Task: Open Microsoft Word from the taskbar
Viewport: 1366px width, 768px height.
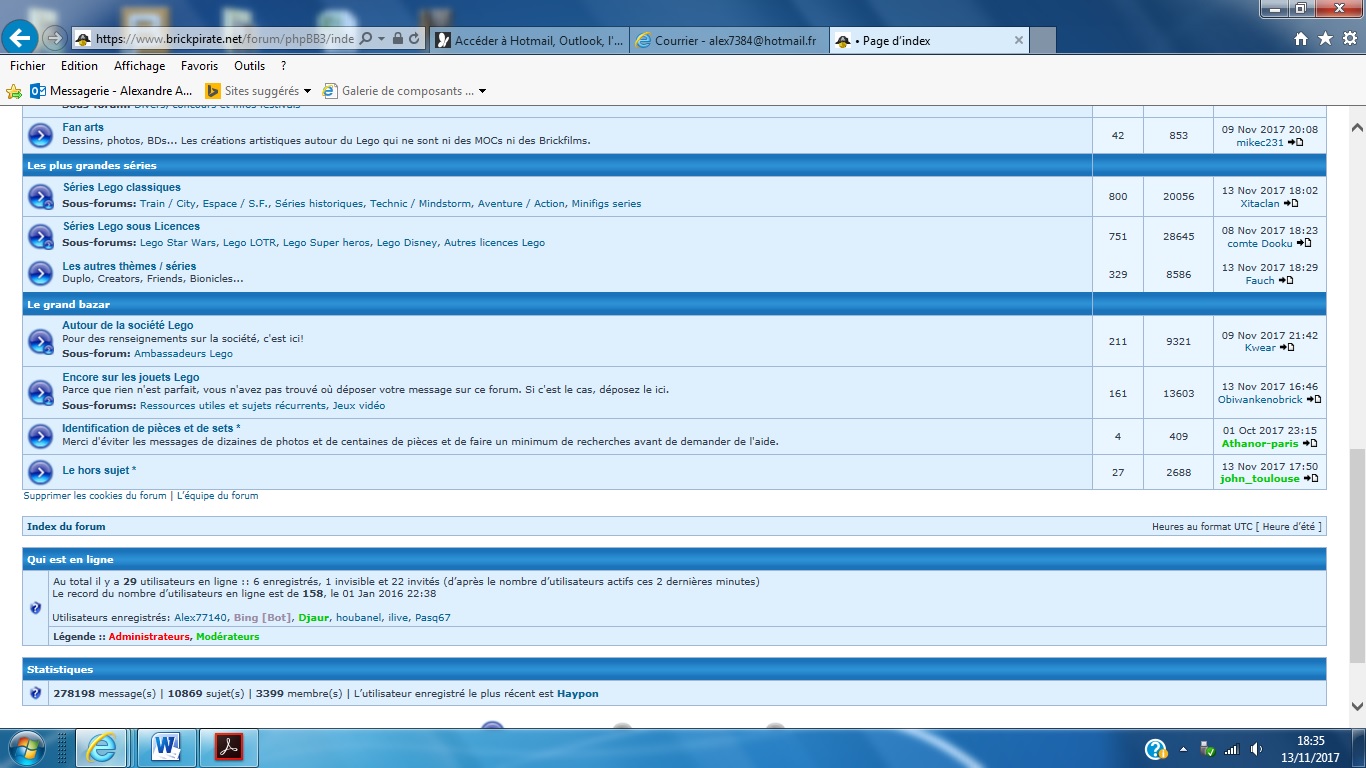Action: (166, 746)
